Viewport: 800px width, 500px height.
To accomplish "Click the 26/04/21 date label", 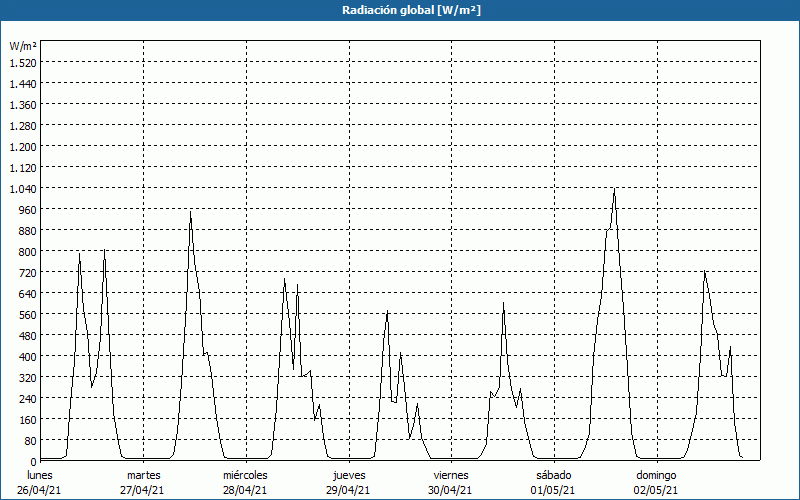I will click(39, 490).
